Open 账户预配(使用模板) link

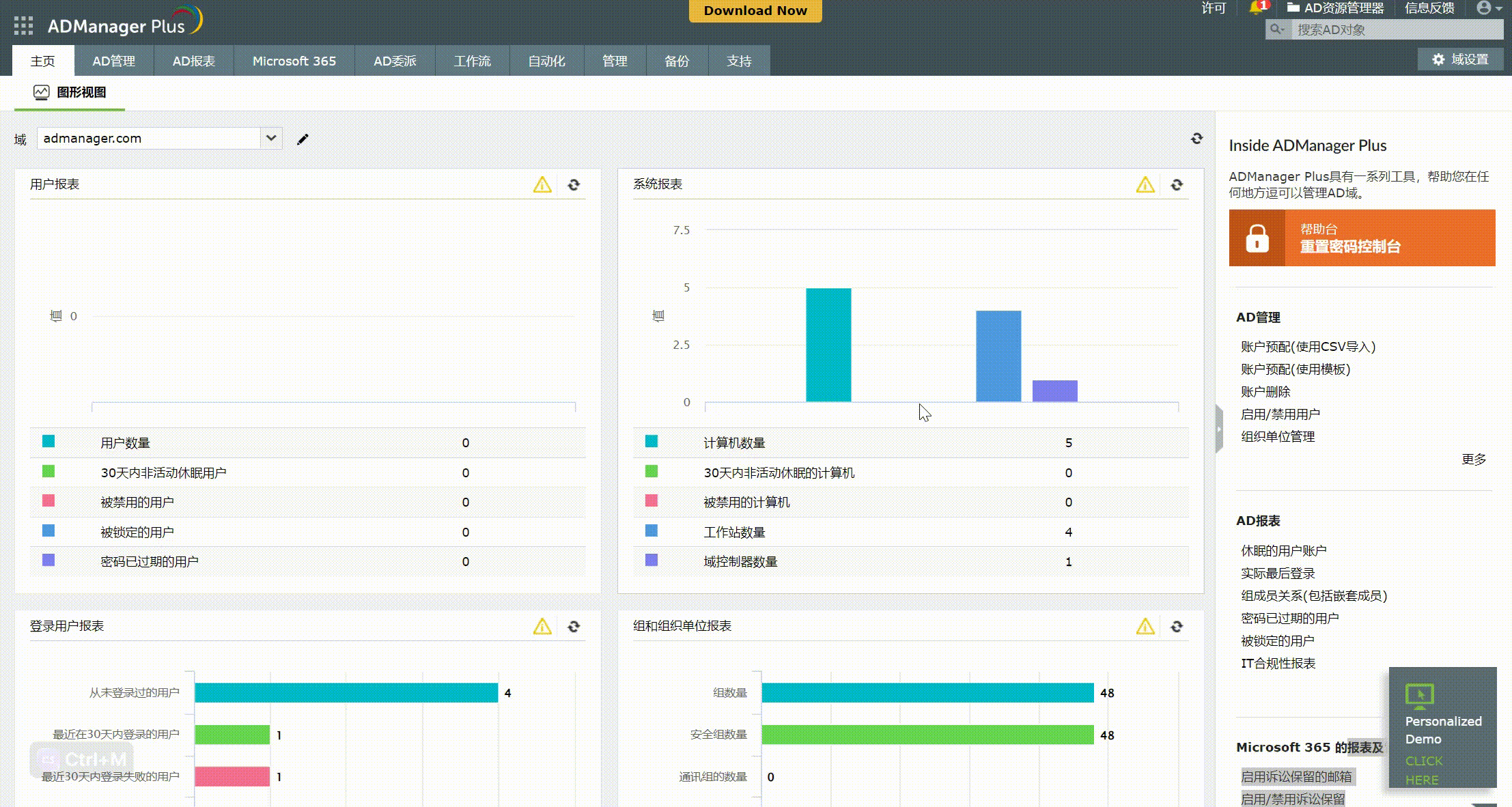point(1296,369)
